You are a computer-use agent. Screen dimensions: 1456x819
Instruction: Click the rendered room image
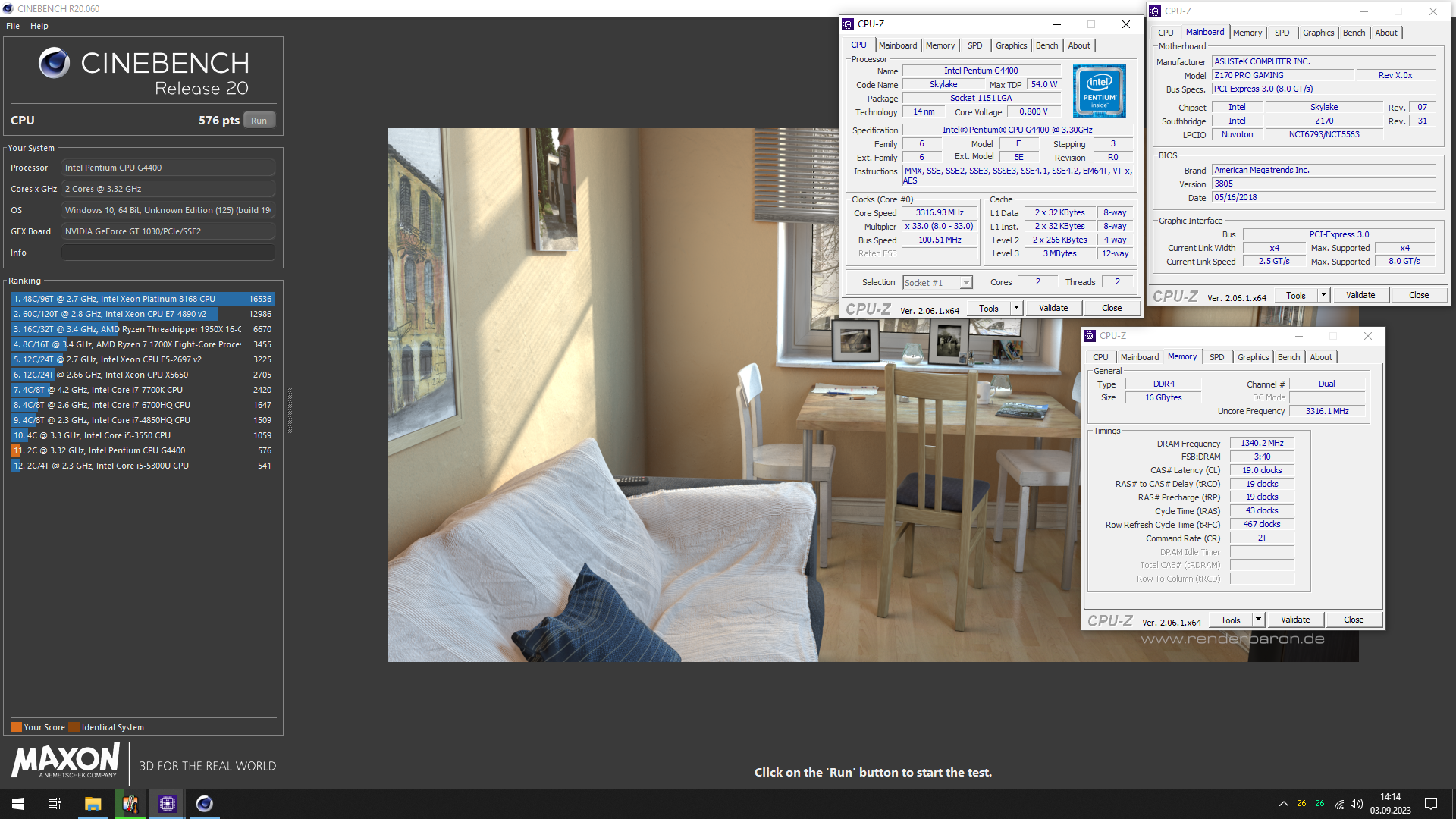(x=873, y=394)
